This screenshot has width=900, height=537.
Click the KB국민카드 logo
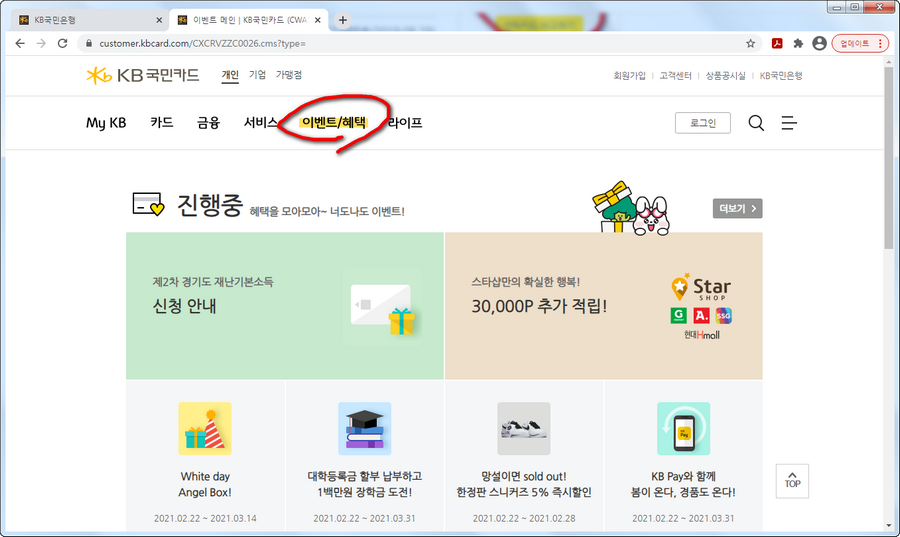click(x=142, y=75)
